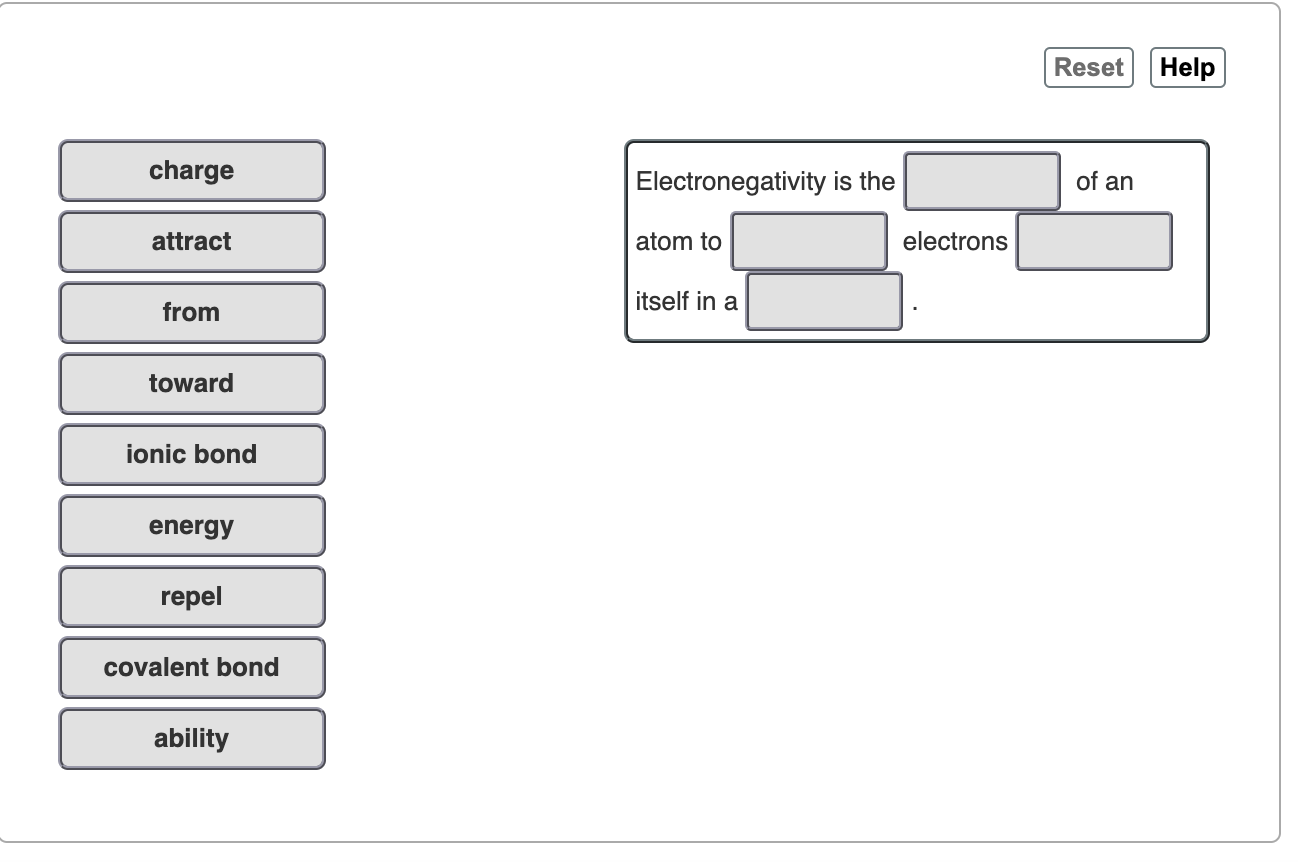1298x862 pixels.
Task: Select the energy word tile
Action: point(191,525)
